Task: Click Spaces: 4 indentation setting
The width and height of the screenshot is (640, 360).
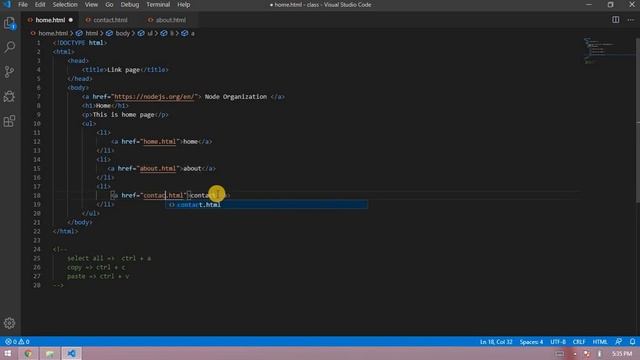Action: 531,342
